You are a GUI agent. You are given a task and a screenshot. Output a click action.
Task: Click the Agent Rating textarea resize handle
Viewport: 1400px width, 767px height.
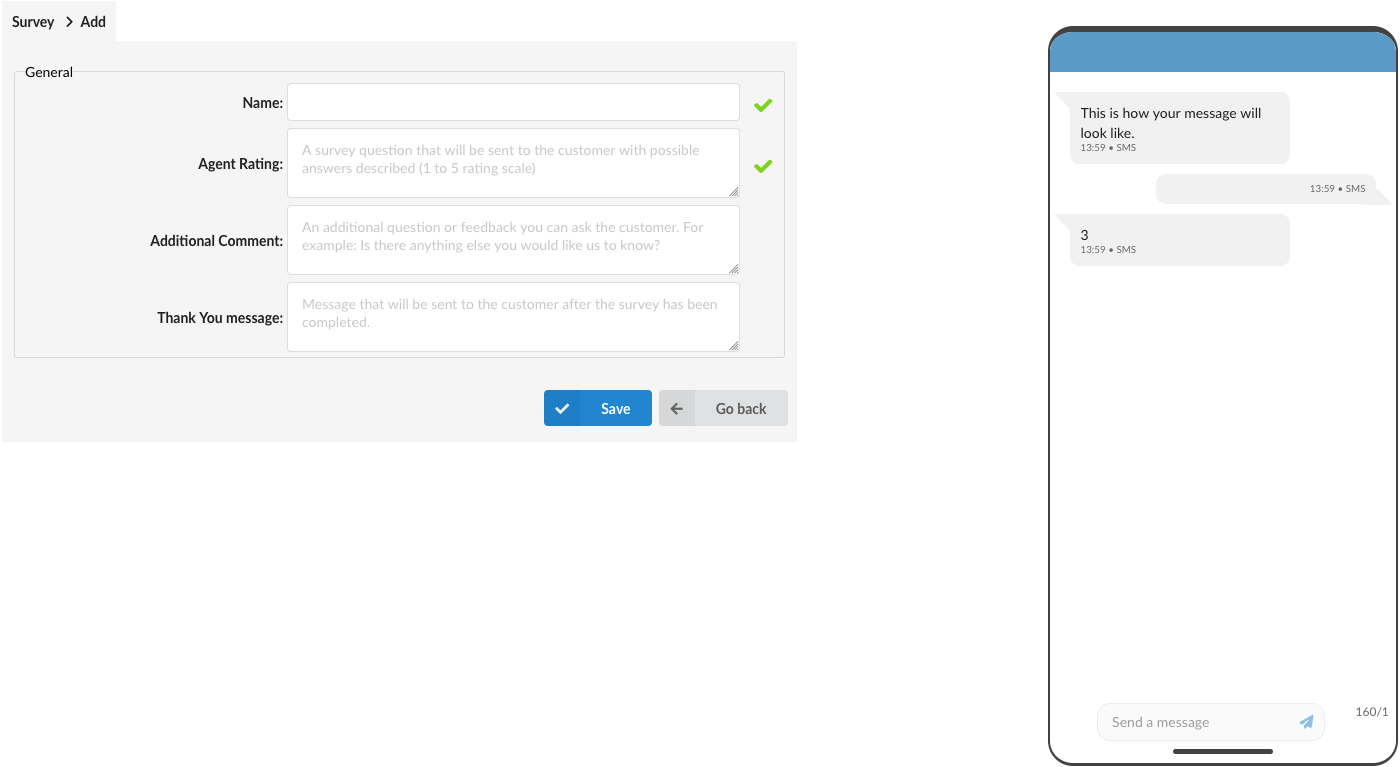pyautogui.click(x=734, y=192)
